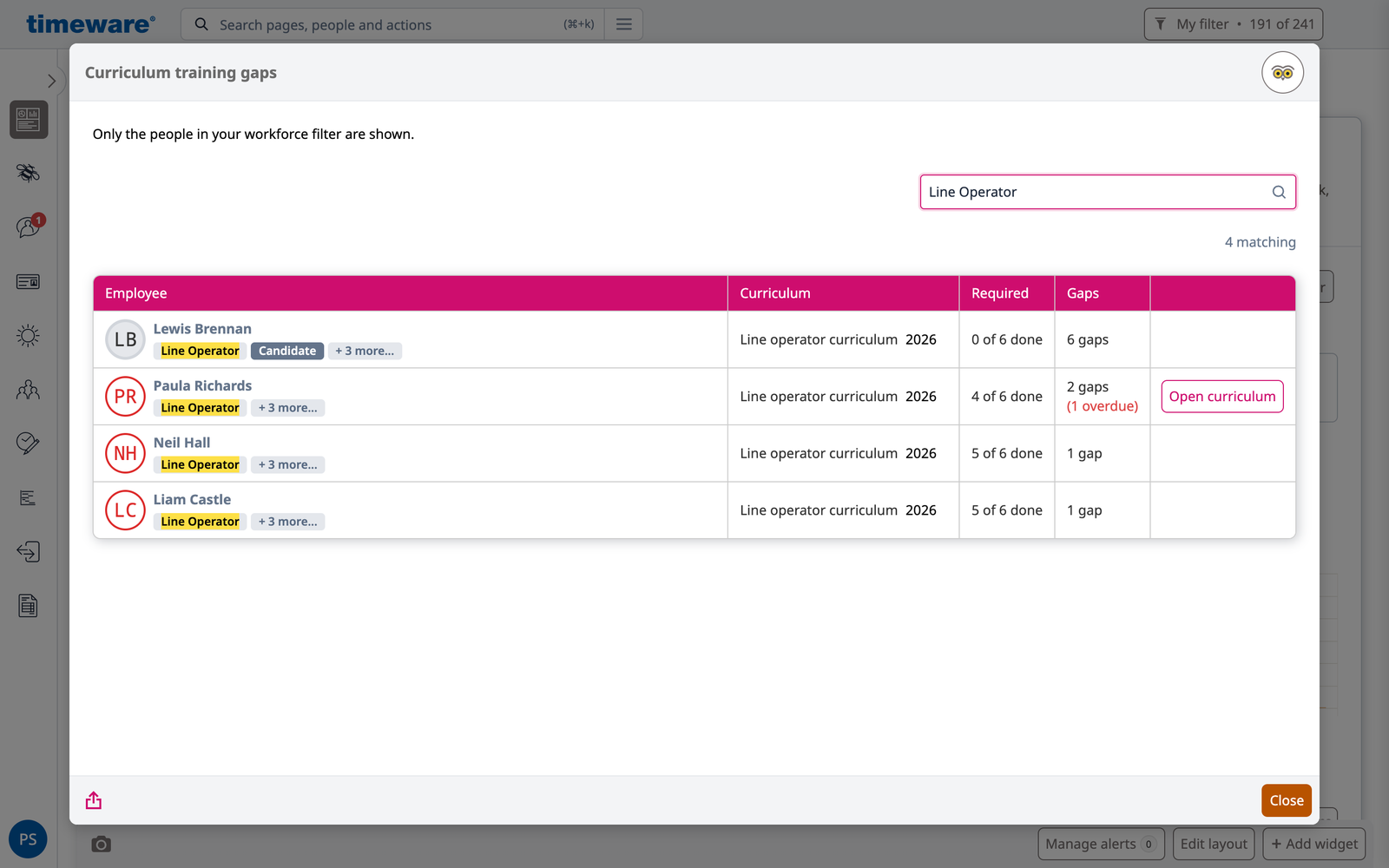The image size is (1389, 868).
Task: Click the Line Operator filter input field
Action: click(1108, 192)
